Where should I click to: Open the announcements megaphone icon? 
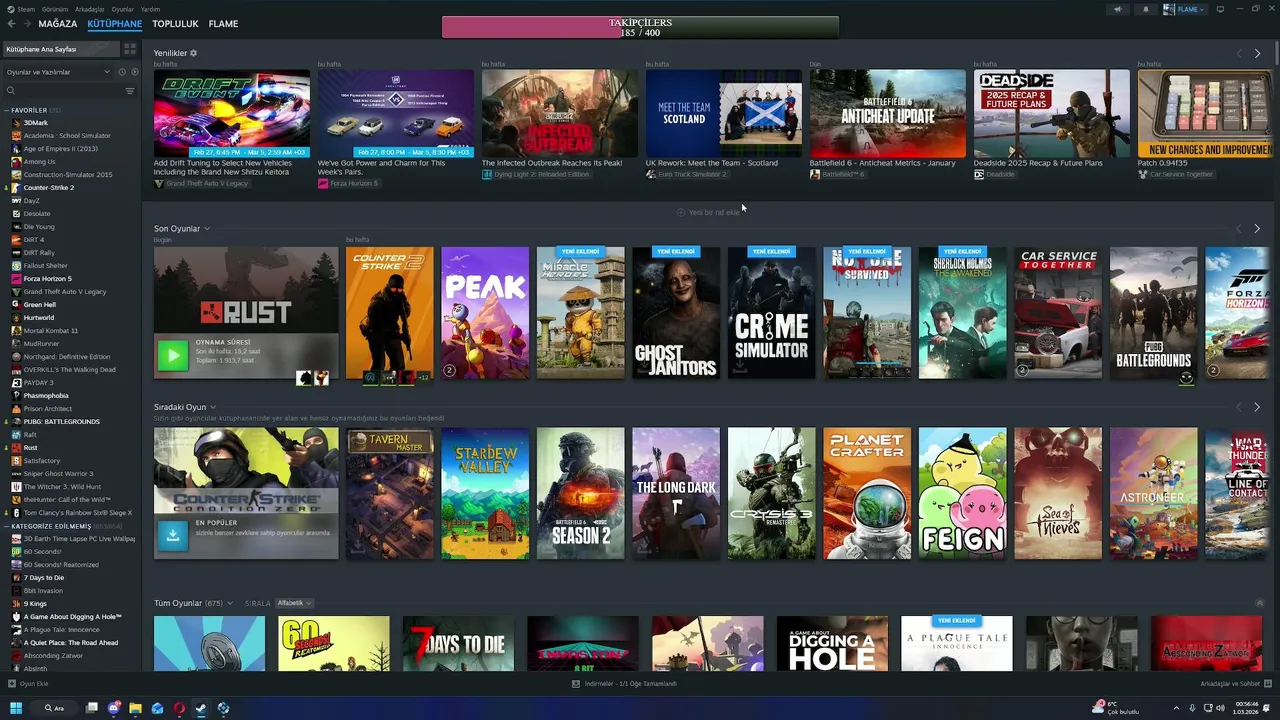click(x=1118, y=9)
